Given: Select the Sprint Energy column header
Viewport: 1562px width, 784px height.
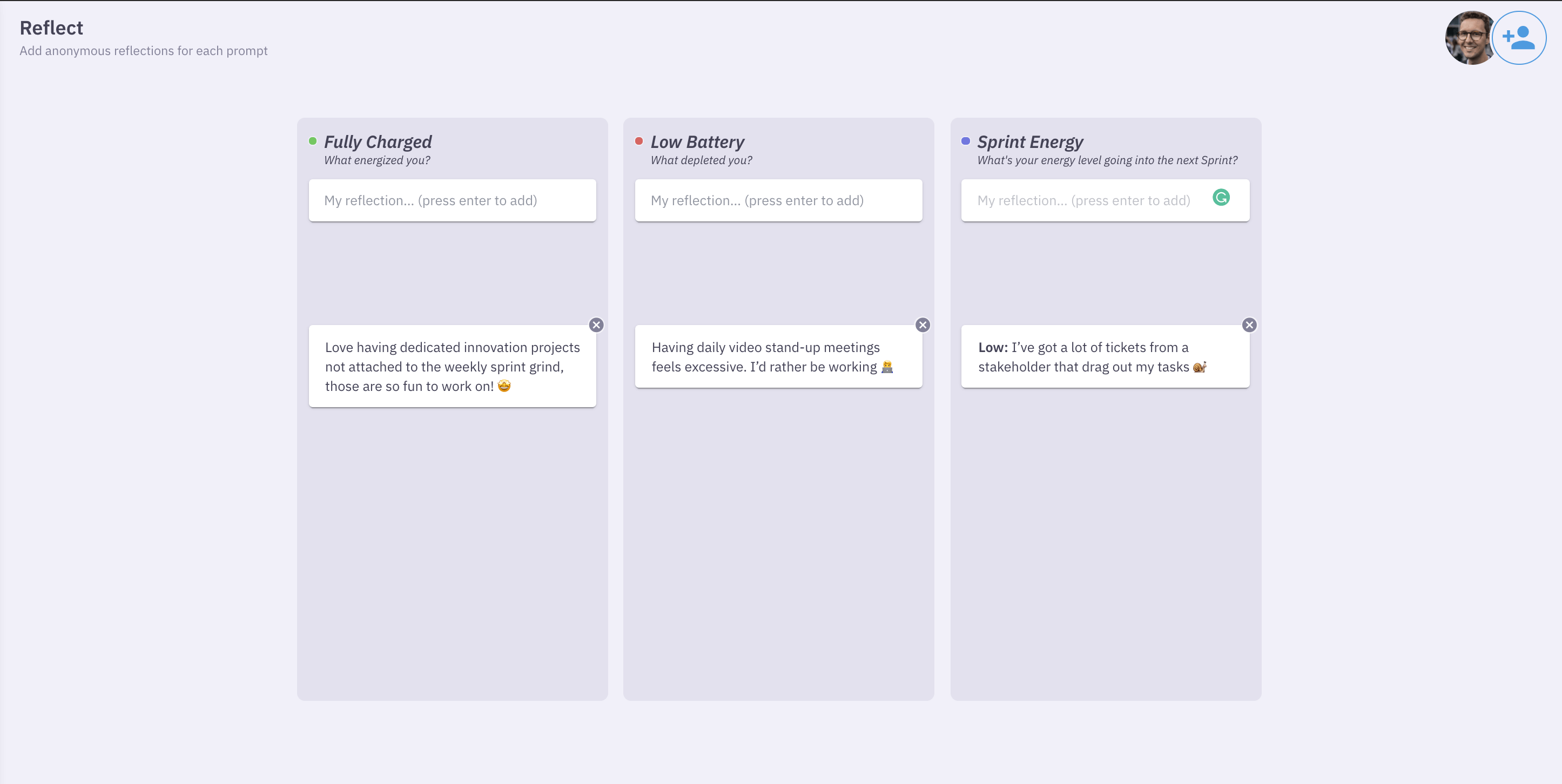Looking at the screenshot, I should tap(1030, 142).
